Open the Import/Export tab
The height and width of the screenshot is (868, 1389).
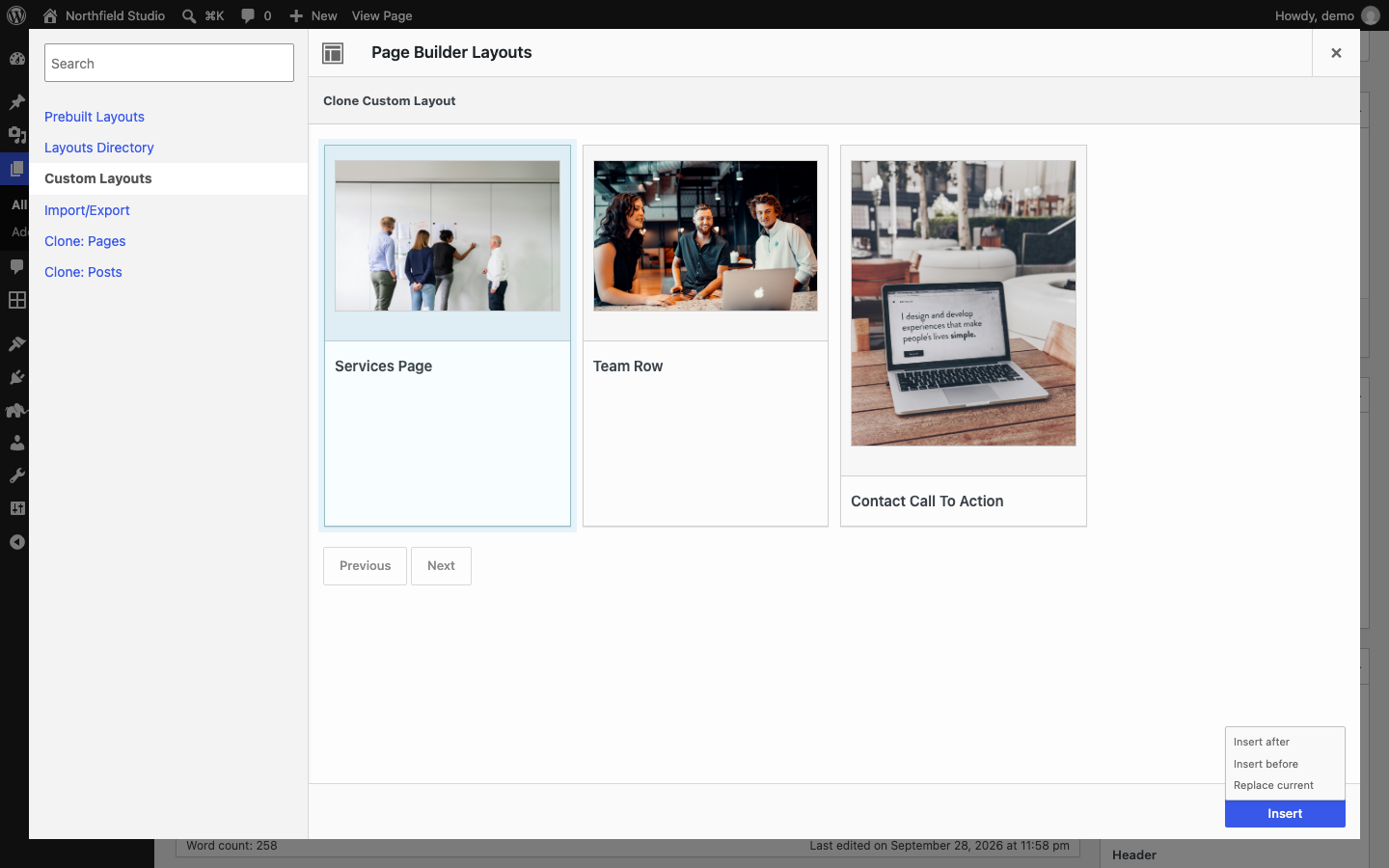(x=87, y=210)
